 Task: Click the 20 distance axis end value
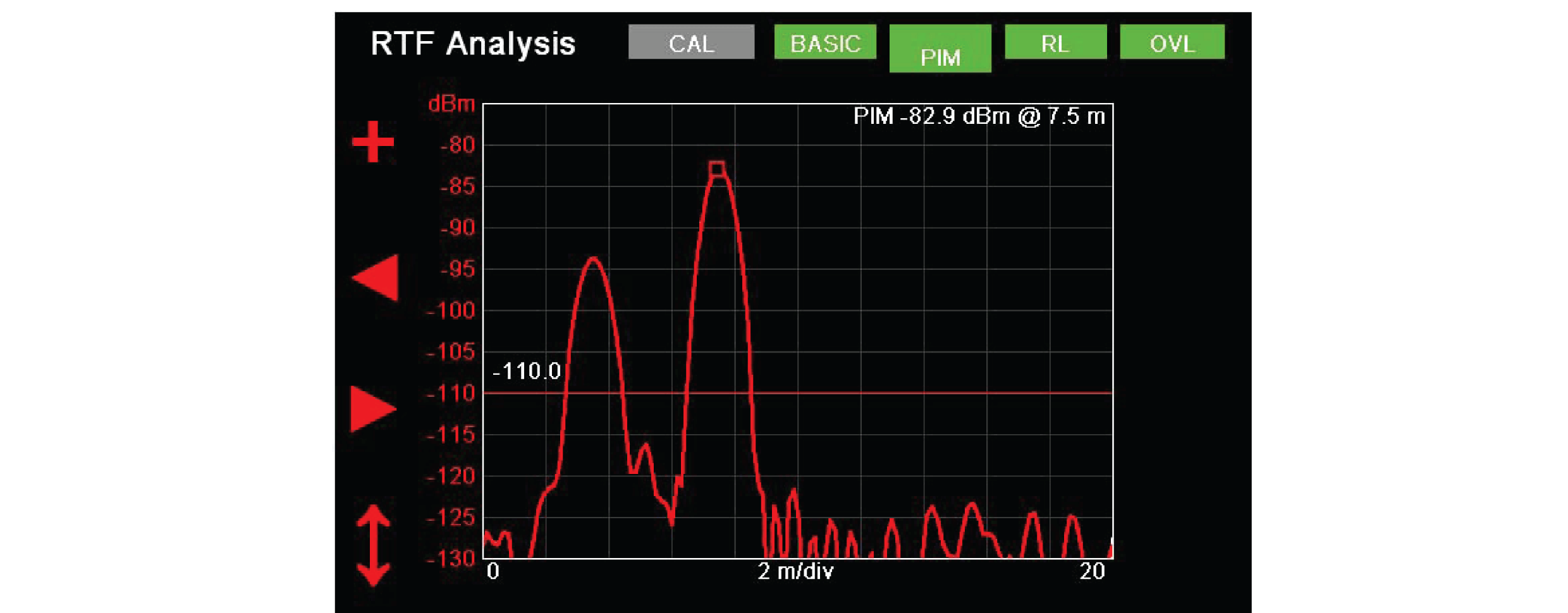pos(1092,571)
